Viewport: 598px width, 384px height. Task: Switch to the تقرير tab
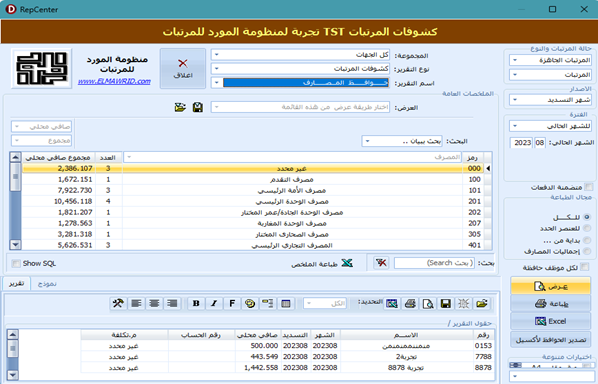tap(16, 284)
